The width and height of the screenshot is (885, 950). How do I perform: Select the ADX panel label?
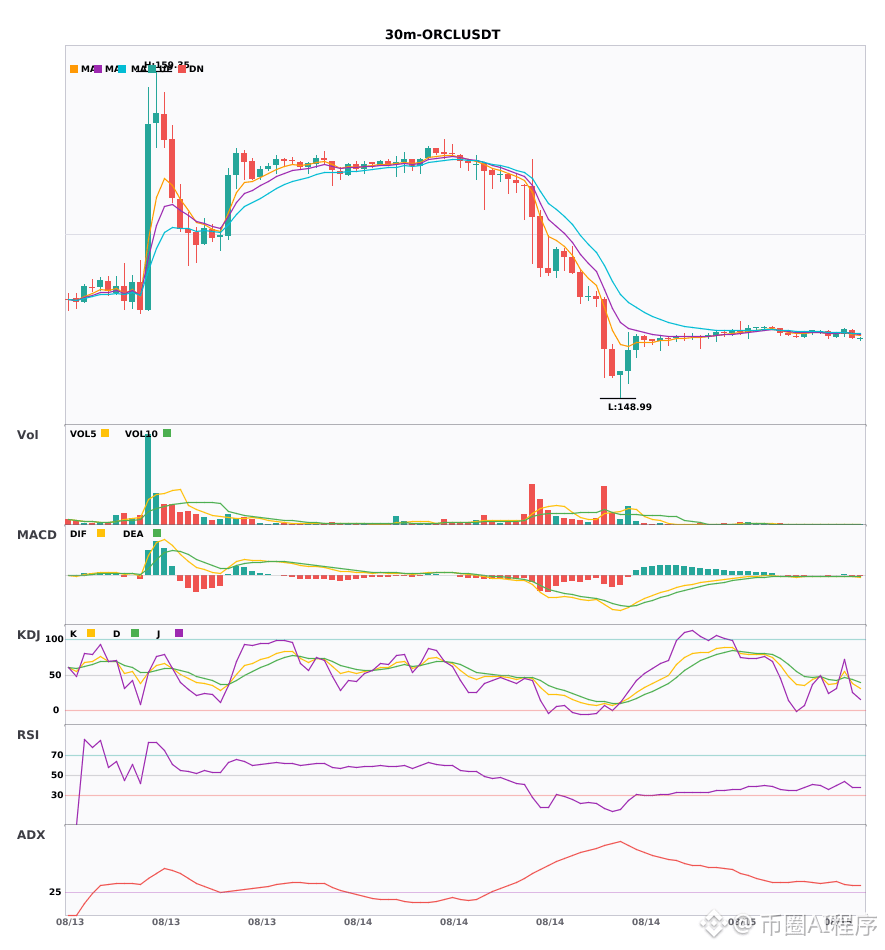[31, 835]
